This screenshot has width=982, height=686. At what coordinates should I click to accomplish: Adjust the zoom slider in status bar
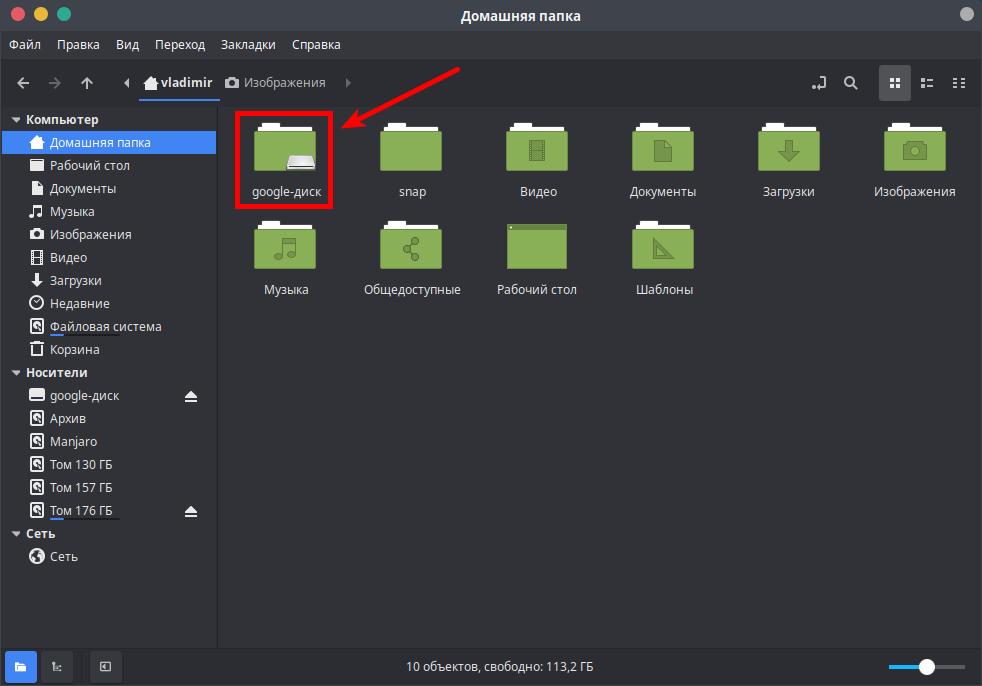(x=927, y=666)
